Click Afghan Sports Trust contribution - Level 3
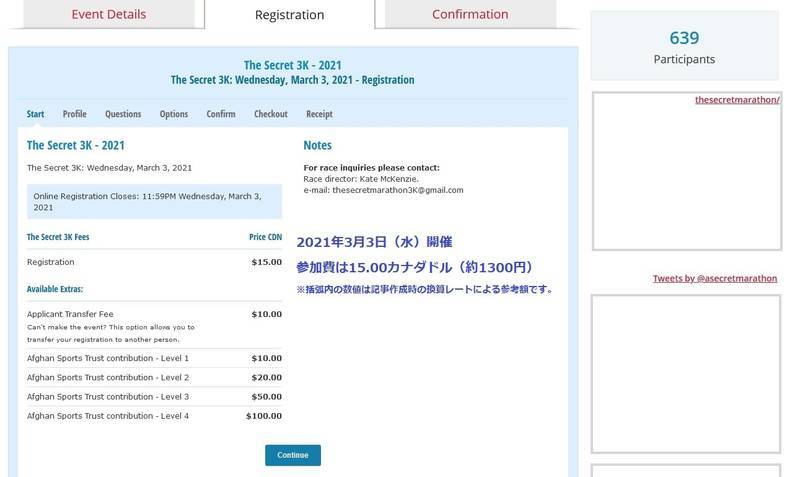 [x=108, y=397]
